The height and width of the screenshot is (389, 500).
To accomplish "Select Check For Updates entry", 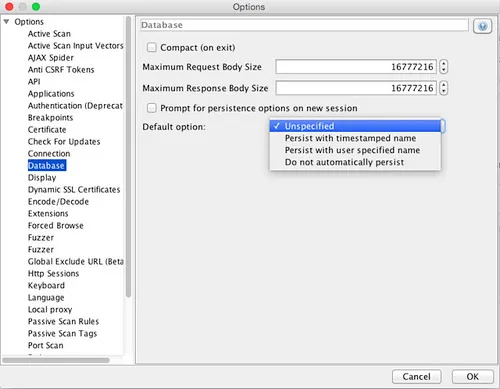I will click(x=64, y=142).
